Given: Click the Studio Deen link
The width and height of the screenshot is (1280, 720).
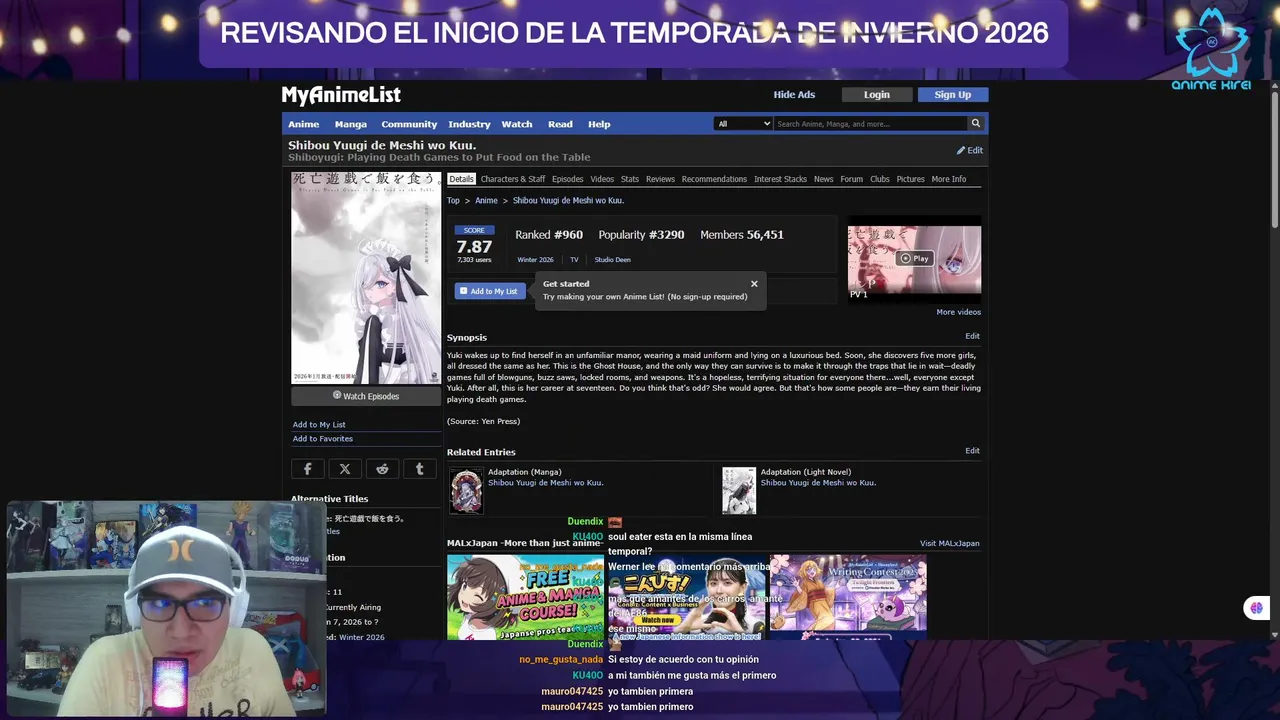Looking at the screenshot, I should pyautogui.click(x=612, y=259).
